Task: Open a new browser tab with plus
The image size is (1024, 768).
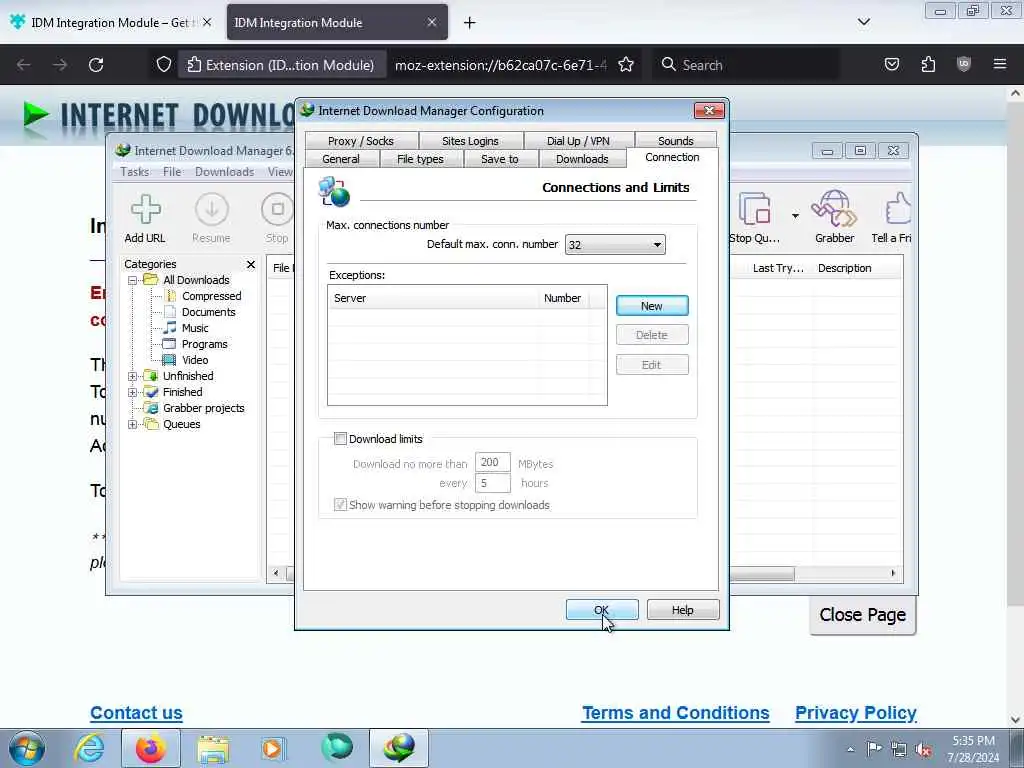Action: click(470, 23)
